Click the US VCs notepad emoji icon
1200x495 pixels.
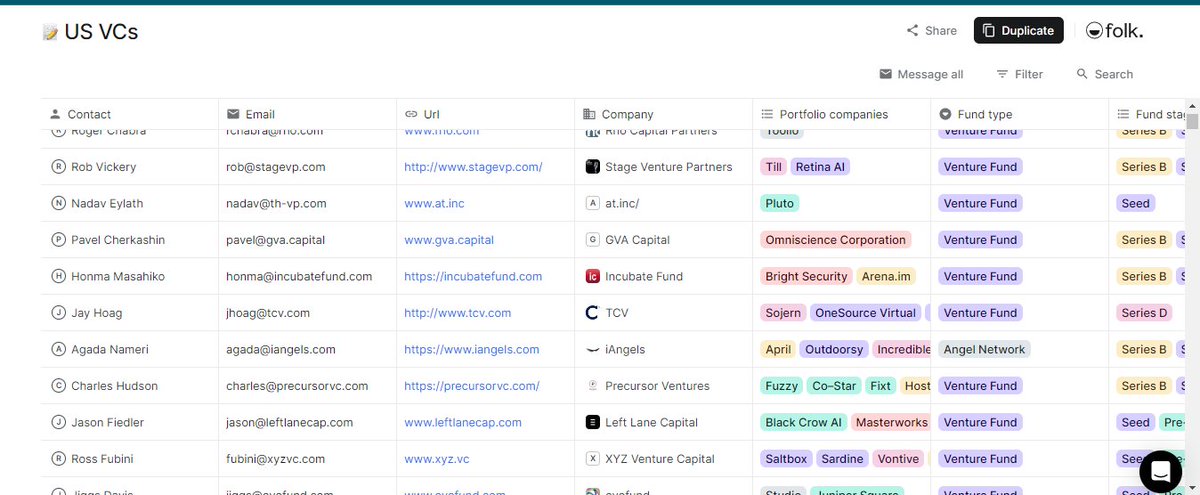tap(50, 32)
